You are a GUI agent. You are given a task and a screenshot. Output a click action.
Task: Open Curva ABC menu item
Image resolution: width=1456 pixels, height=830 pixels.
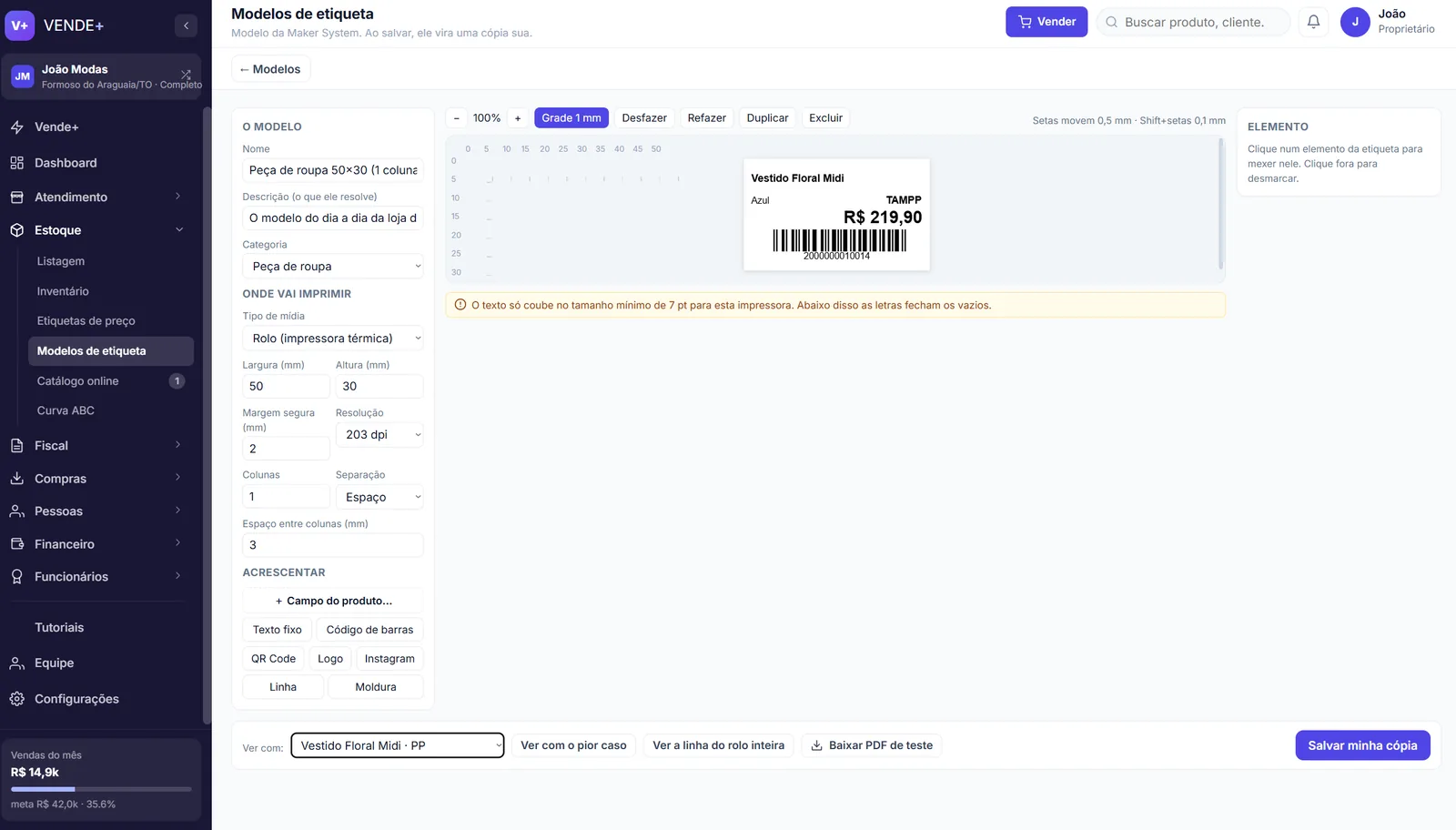pyautogui.click(x=66, y=410)
